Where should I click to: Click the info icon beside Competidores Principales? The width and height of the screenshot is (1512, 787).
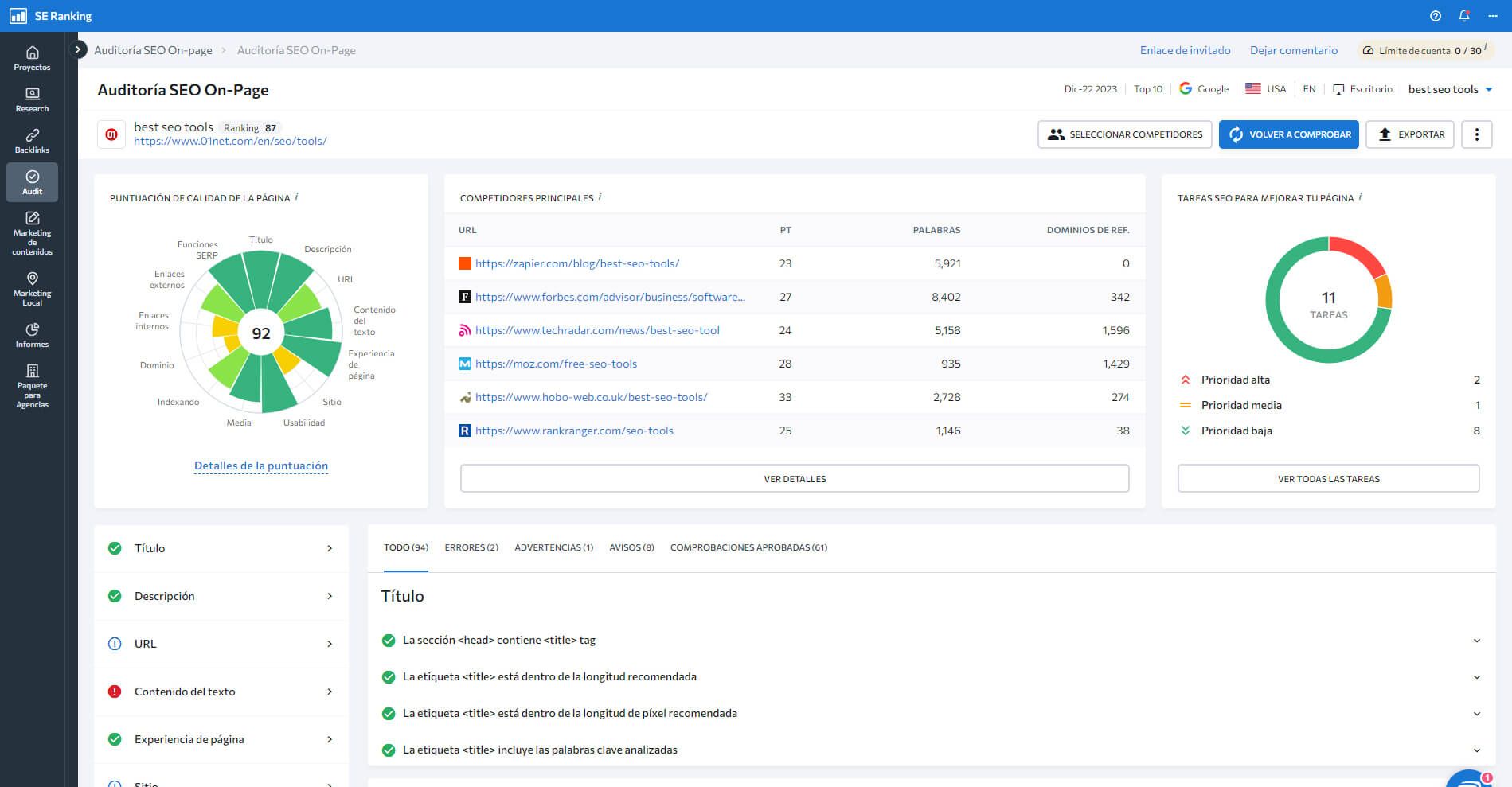coord(600,197)
